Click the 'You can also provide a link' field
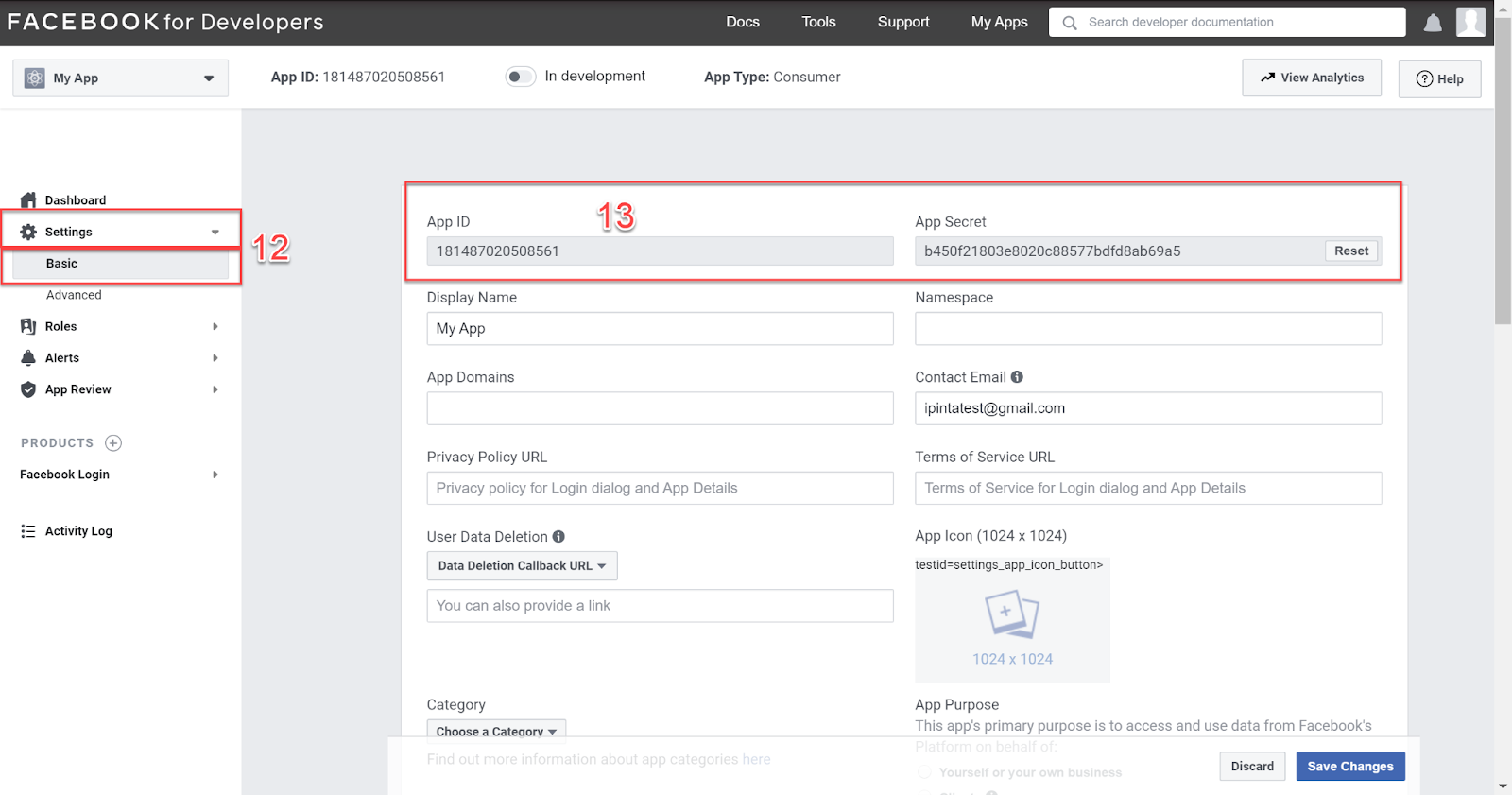 click(x=660, y=606)
